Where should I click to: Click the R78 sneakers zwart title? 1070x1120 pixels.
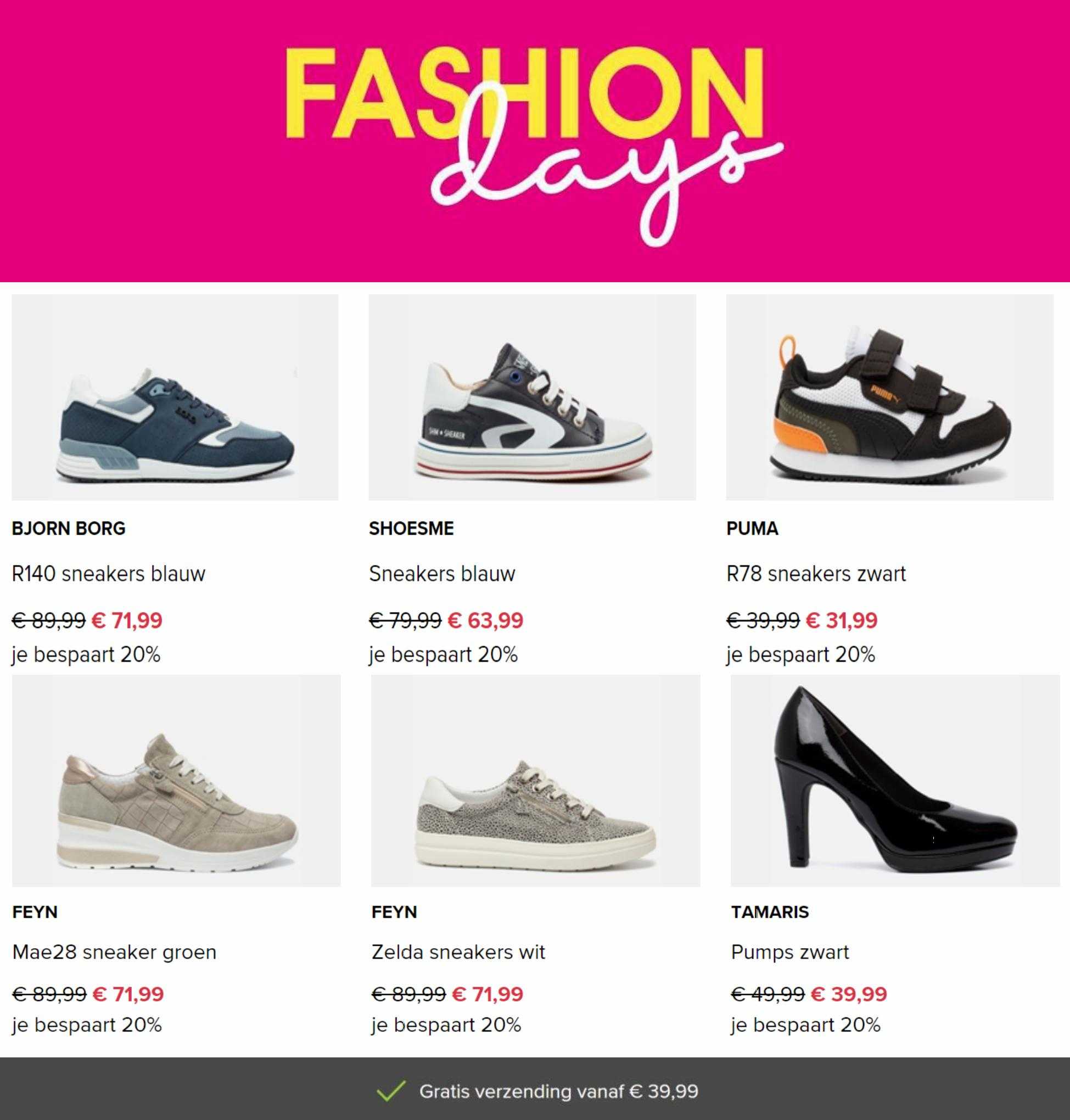pos(816,574)
